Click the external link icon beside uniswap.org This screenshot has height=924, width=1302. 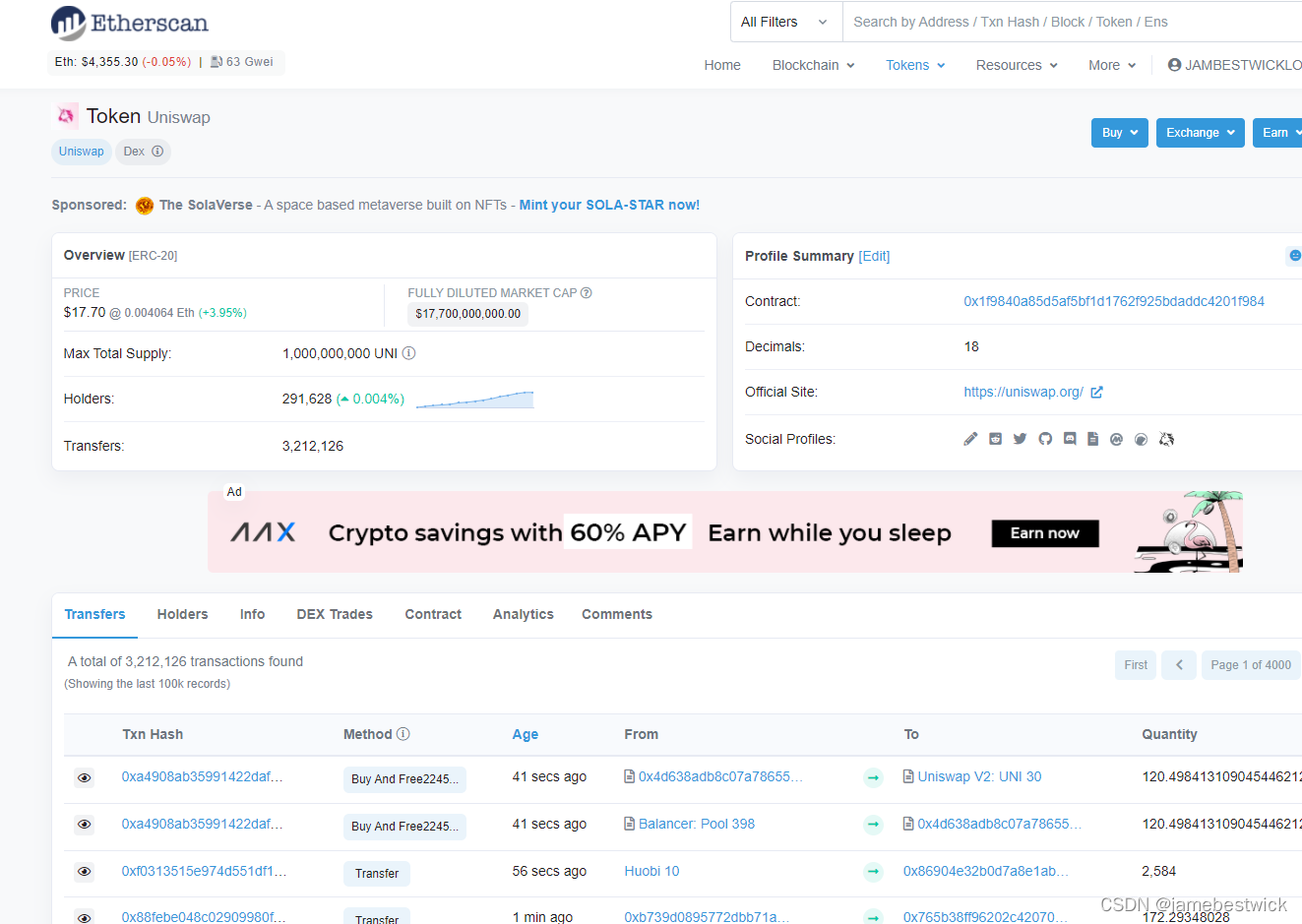1096,392
